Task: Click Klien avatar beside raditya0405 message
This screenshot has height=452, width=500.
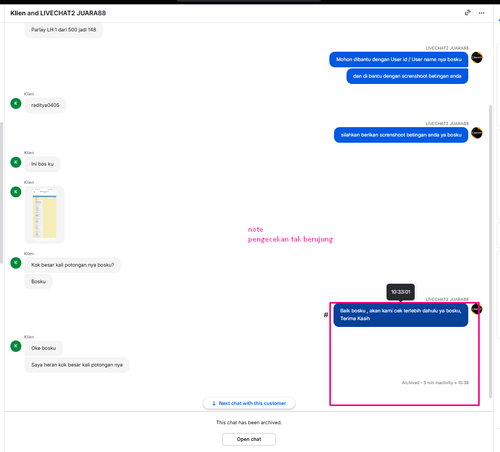Action: click(x=16, y=104)
